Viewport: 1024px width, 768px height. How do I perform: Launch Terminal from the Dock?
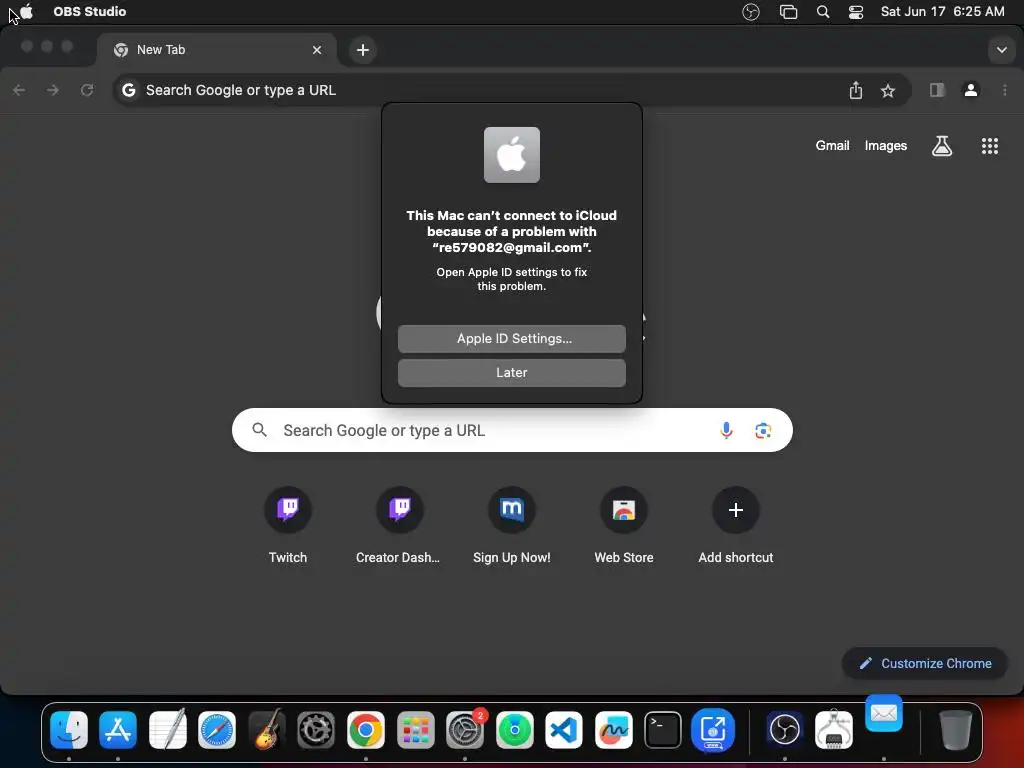click(x=663, y=729)
